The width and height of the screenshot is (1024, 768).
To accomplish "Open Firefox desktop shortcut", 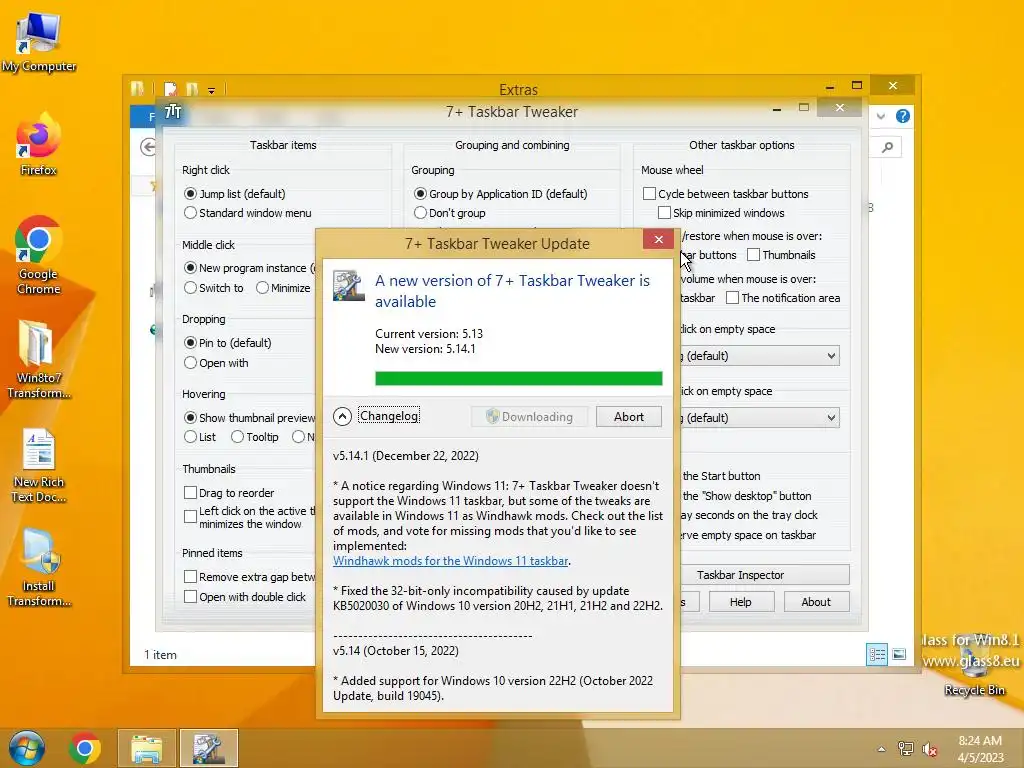I will [39, 145].
